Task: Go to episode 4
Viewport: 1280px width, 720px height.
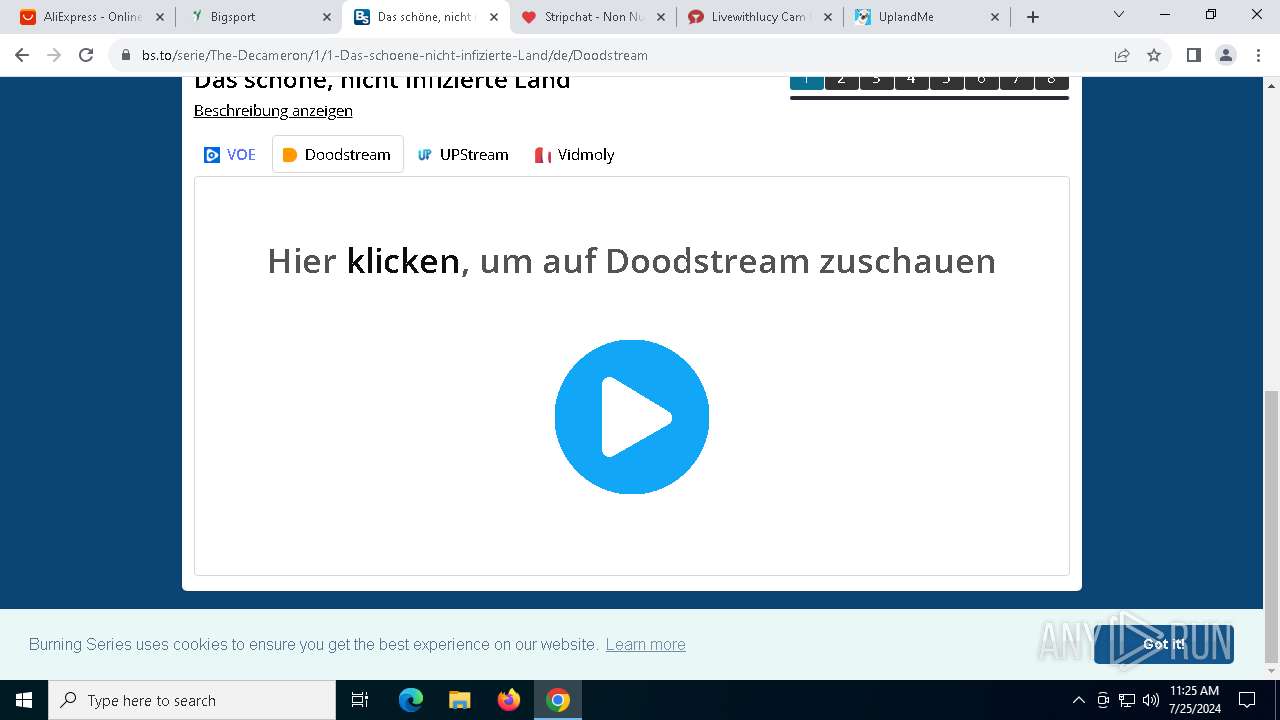Action: 912,81
